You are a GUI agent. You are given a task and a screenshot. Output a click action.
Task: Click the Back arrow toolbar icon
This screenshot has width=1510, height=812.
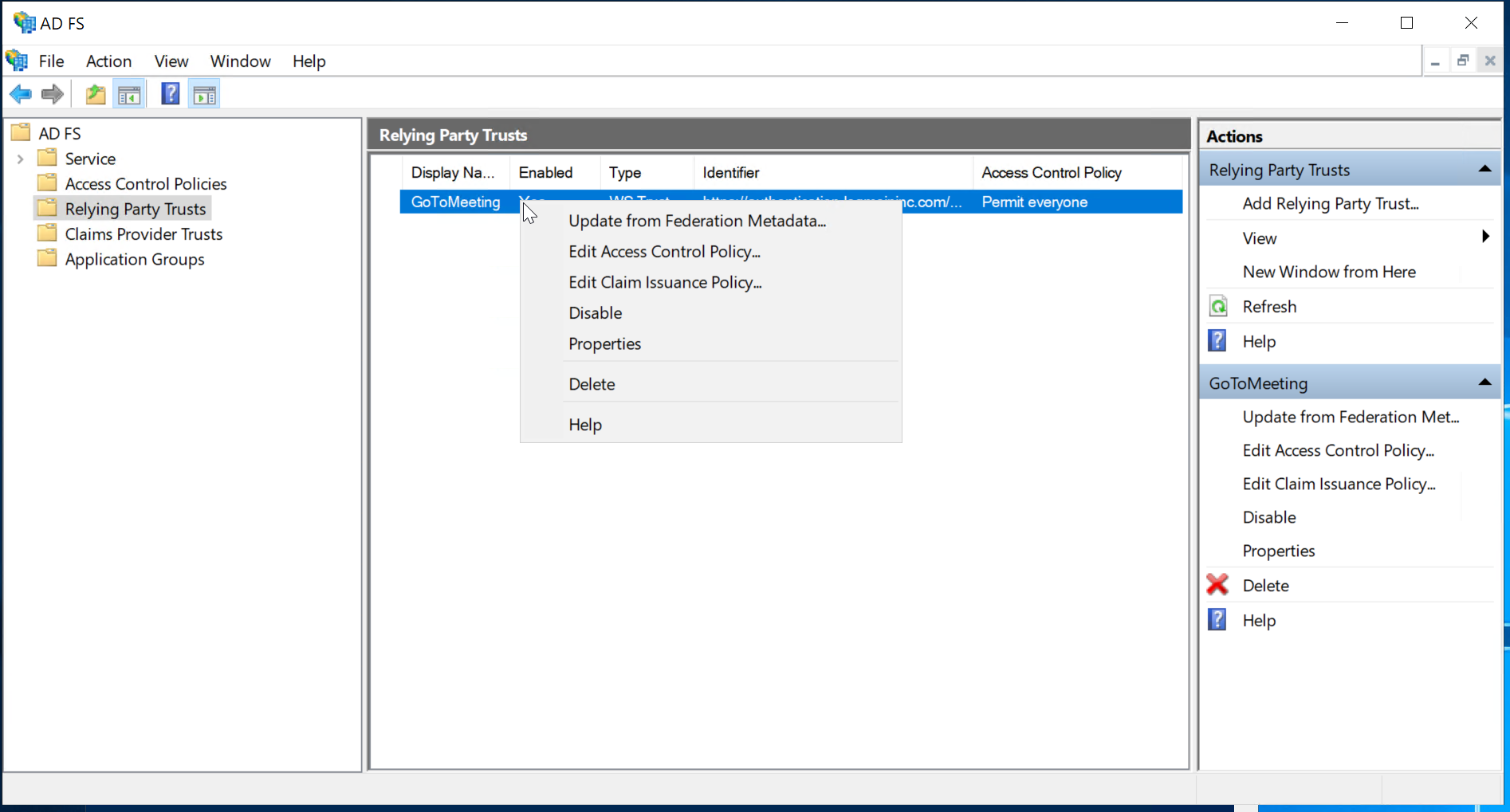pos(21,95)
